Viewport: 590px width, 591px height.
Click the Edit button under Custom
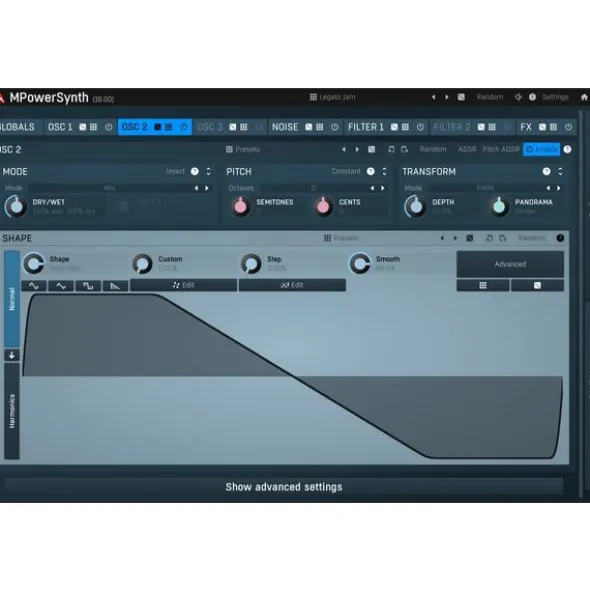[184, 285]
